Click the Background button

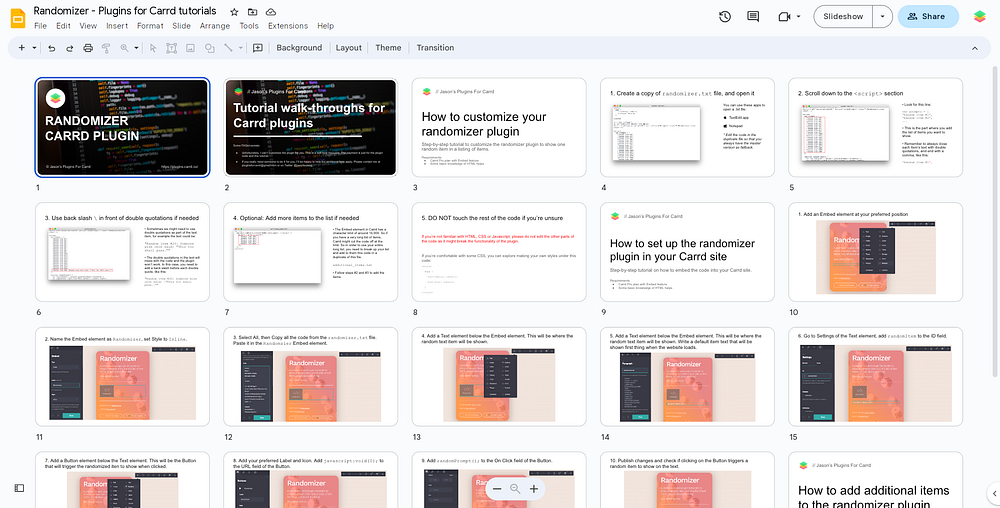(299, 48)
